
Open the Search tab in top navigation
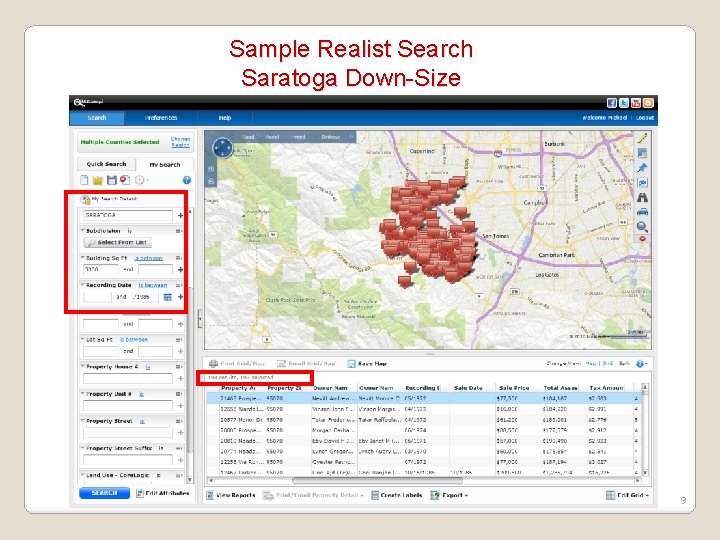97,118
